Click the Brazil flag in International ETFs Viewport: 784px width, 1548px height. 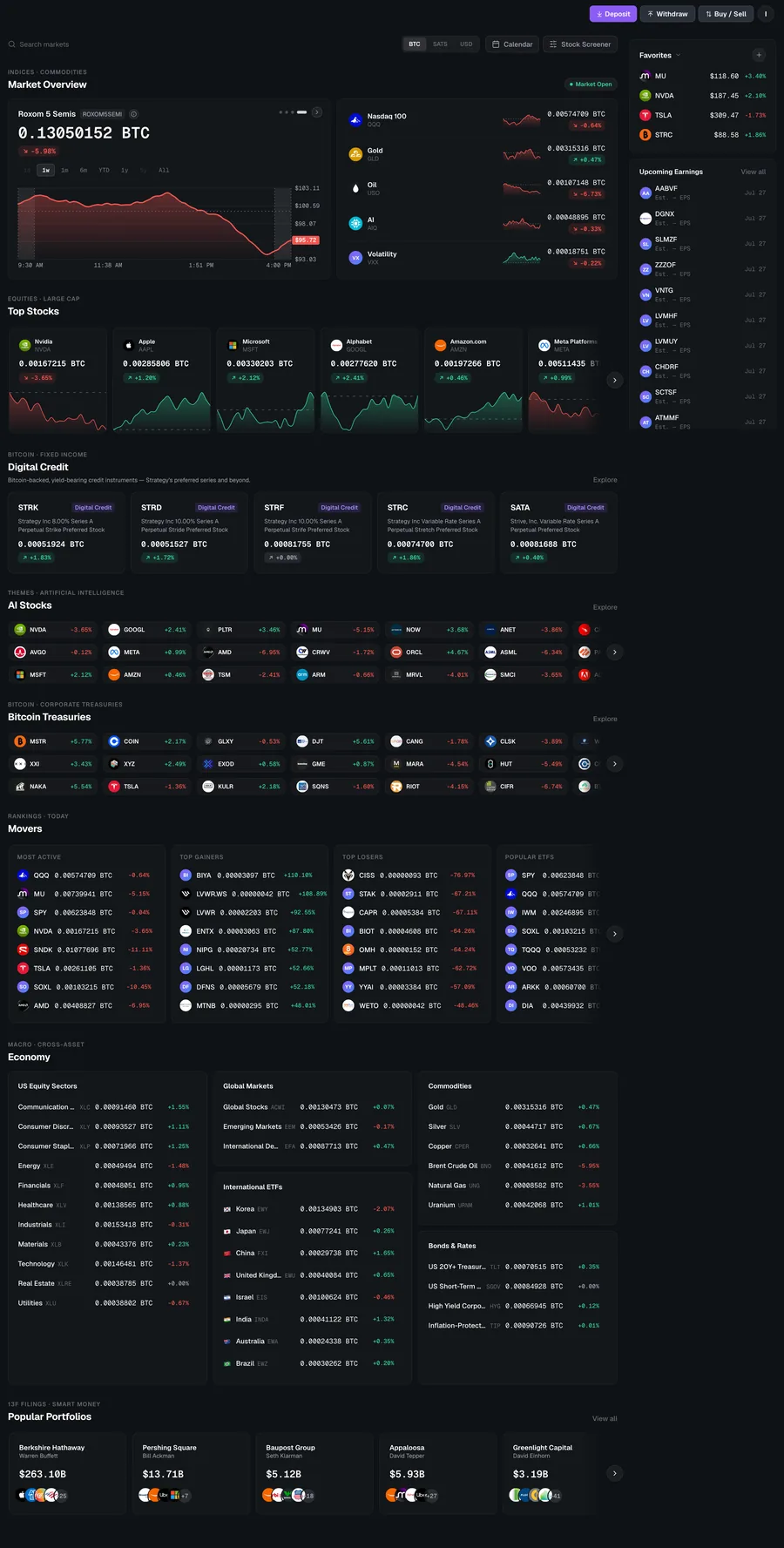click(227, 1364)
